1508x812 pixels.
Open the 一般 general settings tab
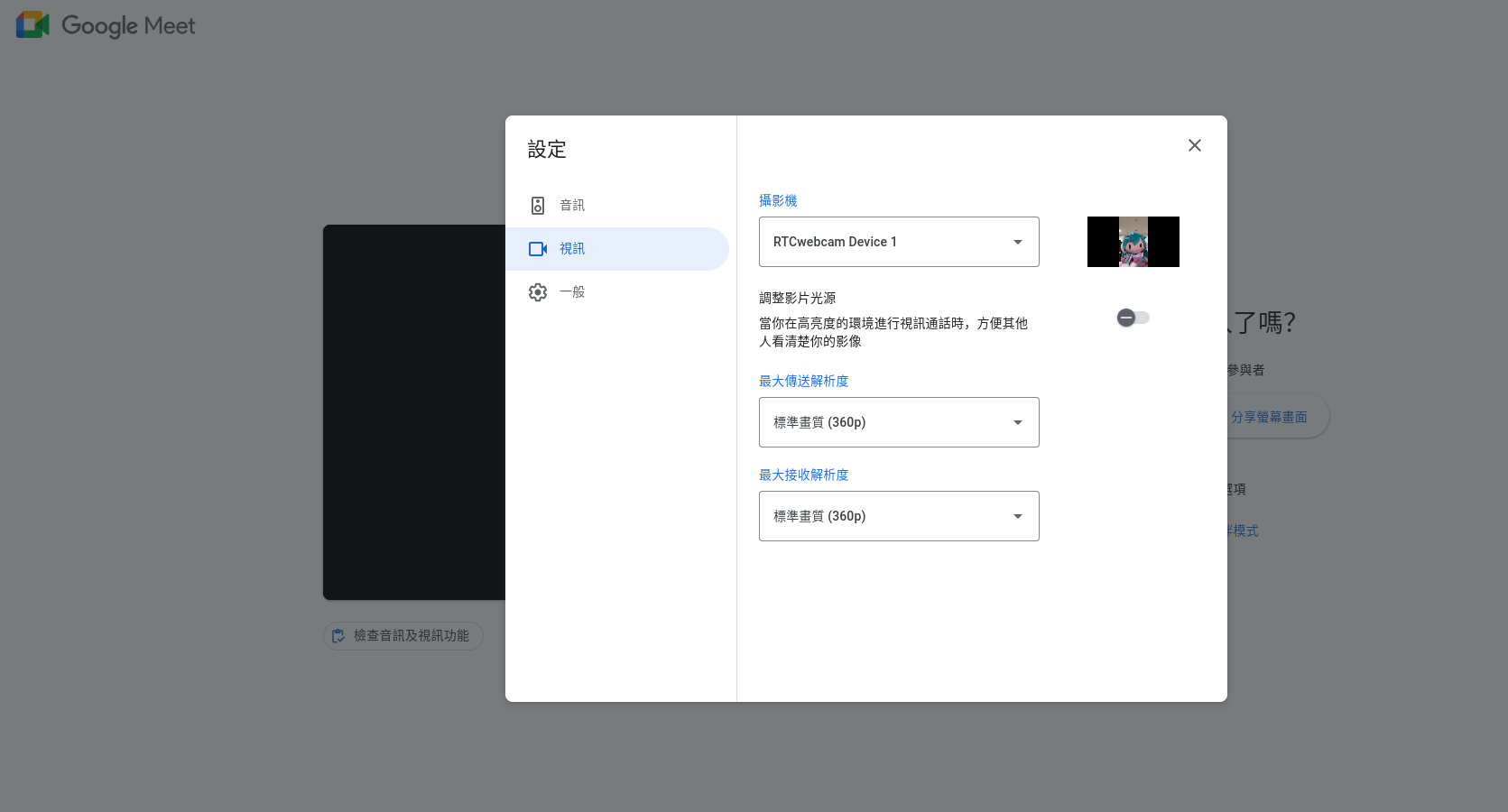(x=617, y=292)
